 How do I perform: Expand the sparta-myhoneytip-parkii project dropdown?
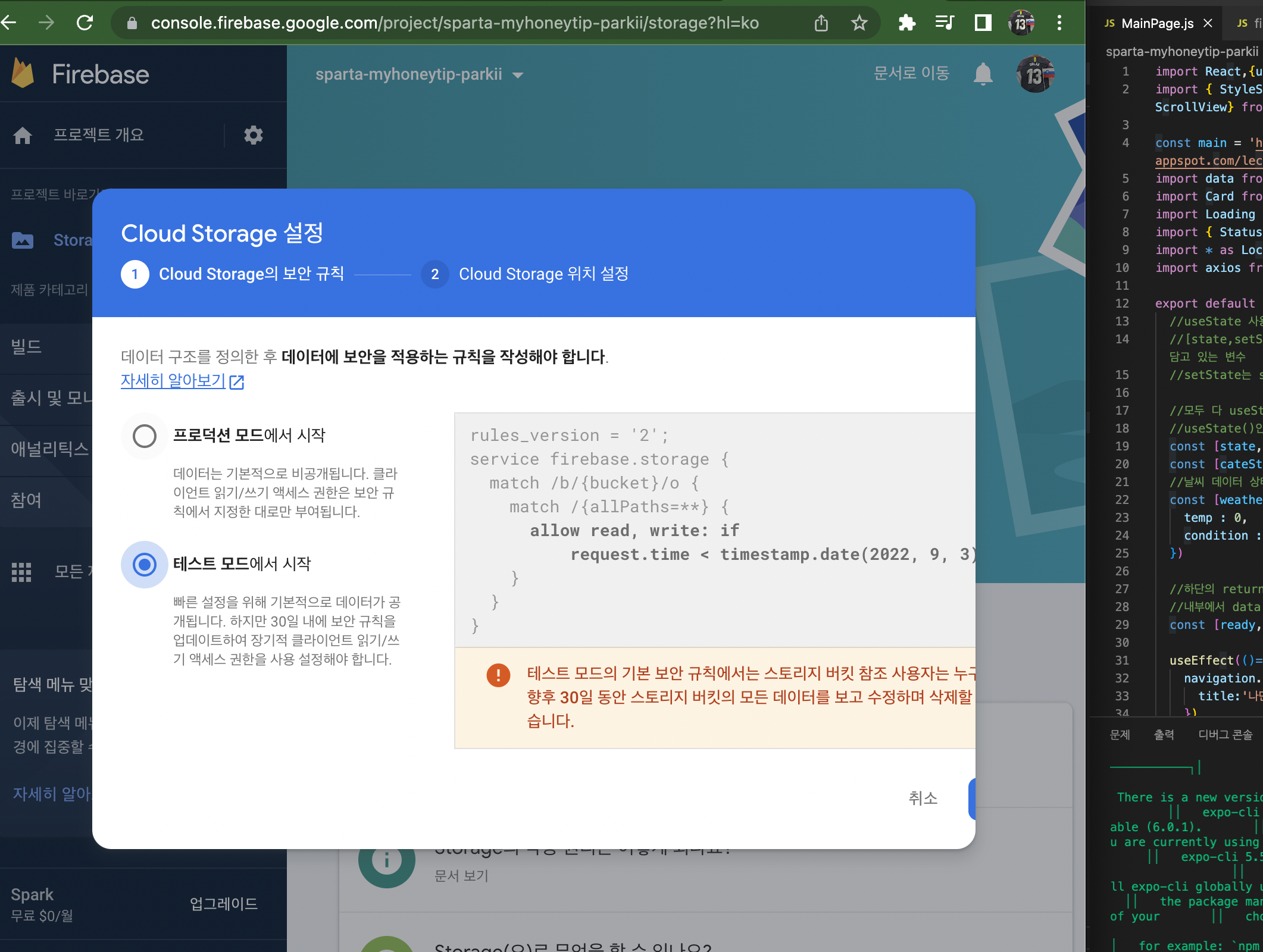pos(420,74)
